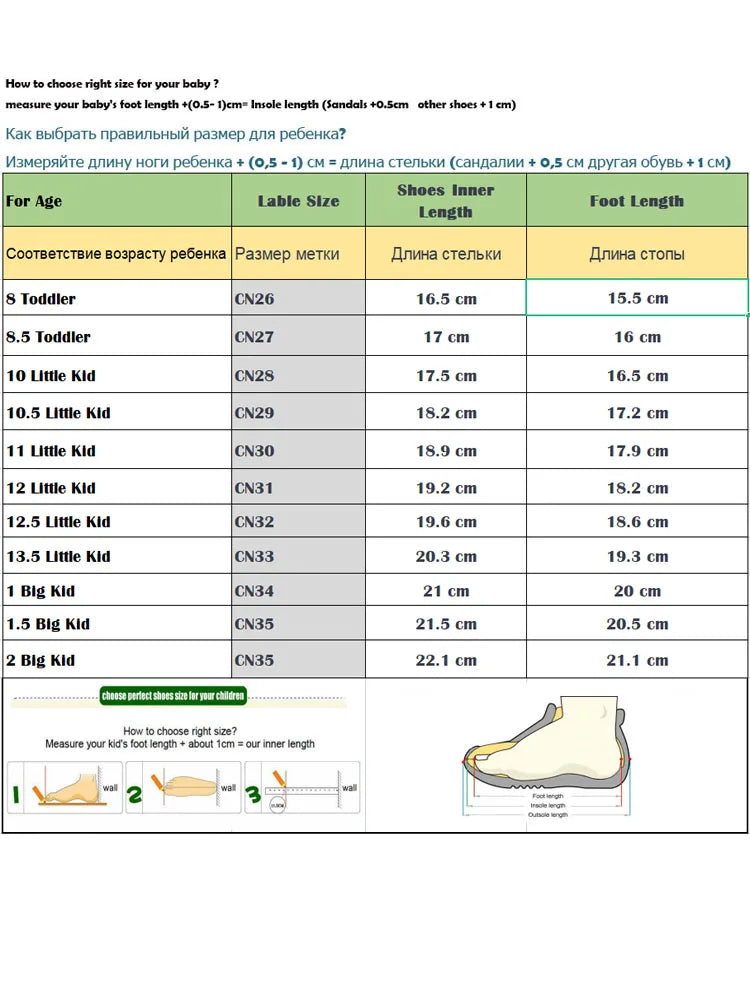750x1000 pixels.
Task: Click the Lable Size column header
Action: [298, 200]
